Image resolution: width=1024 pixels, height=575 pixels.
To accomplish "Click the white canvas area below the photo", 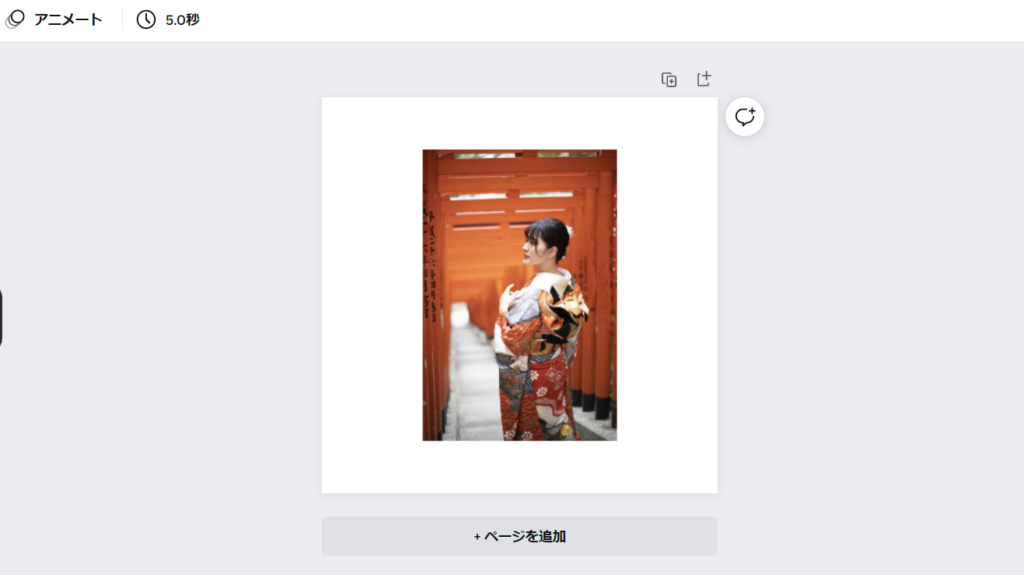I will click(x=519, y=467).
